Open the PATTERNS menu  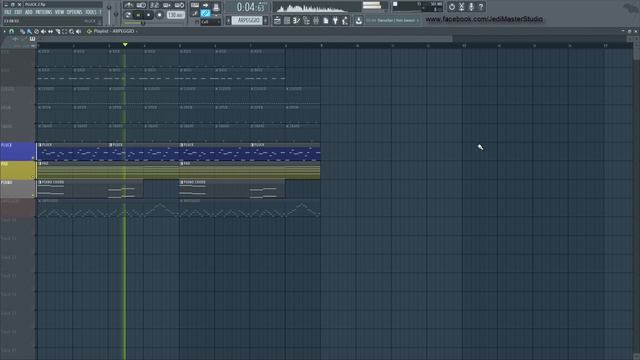coord(44,12)
